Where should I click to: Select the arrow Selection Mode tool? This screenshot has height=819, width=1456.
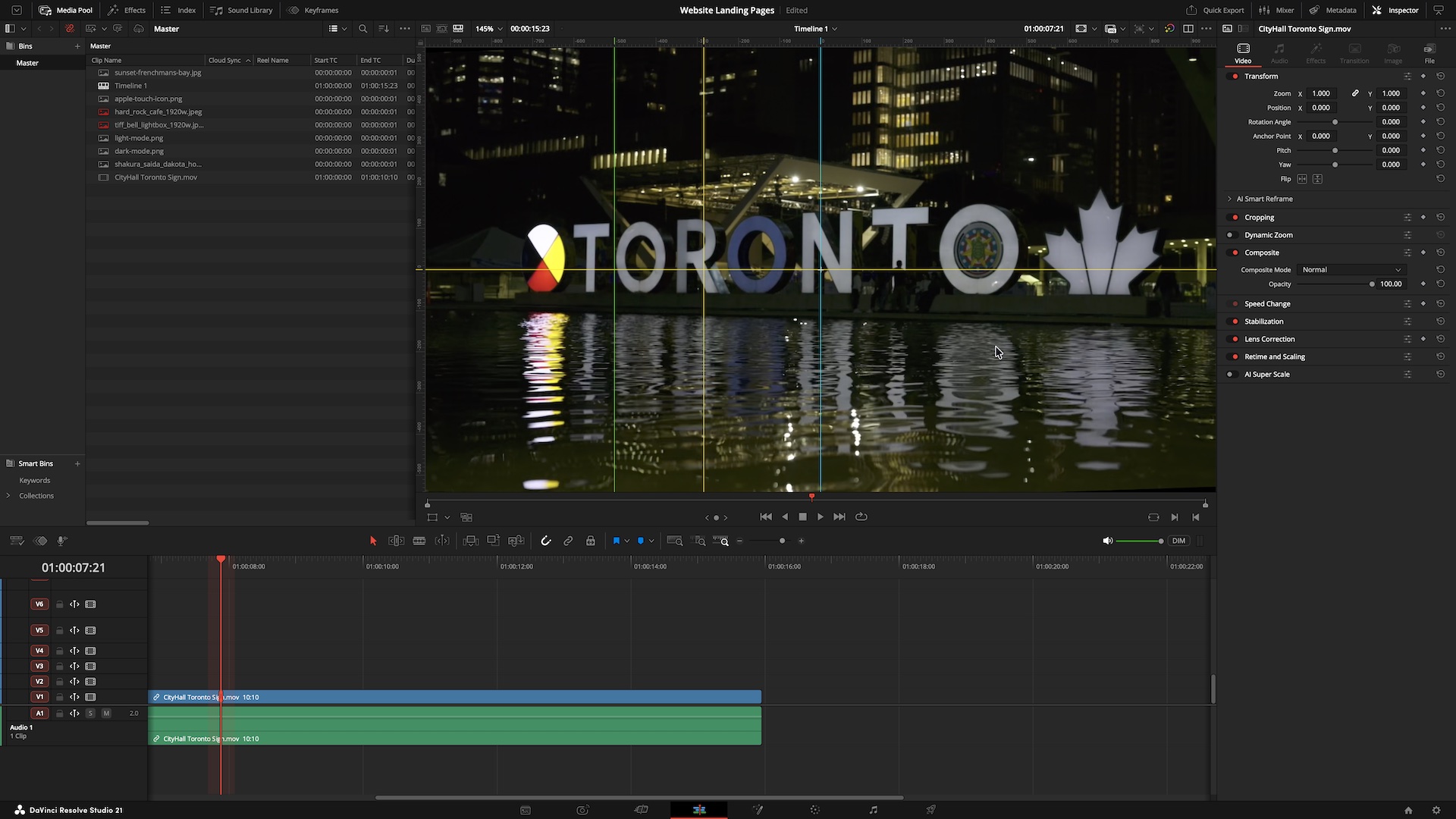372,541
